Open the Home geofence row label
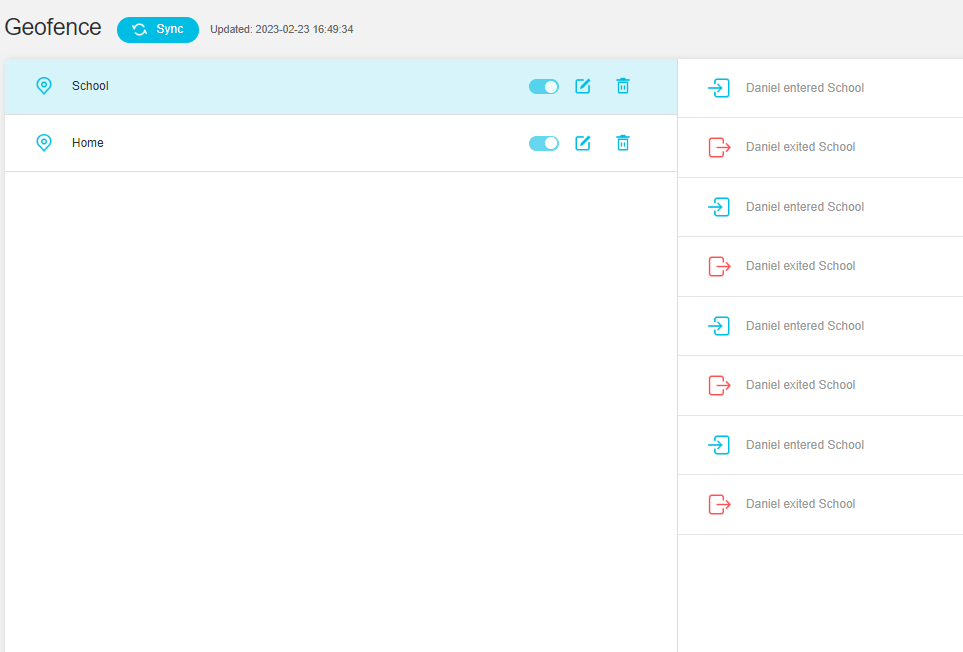 point(88,143)
